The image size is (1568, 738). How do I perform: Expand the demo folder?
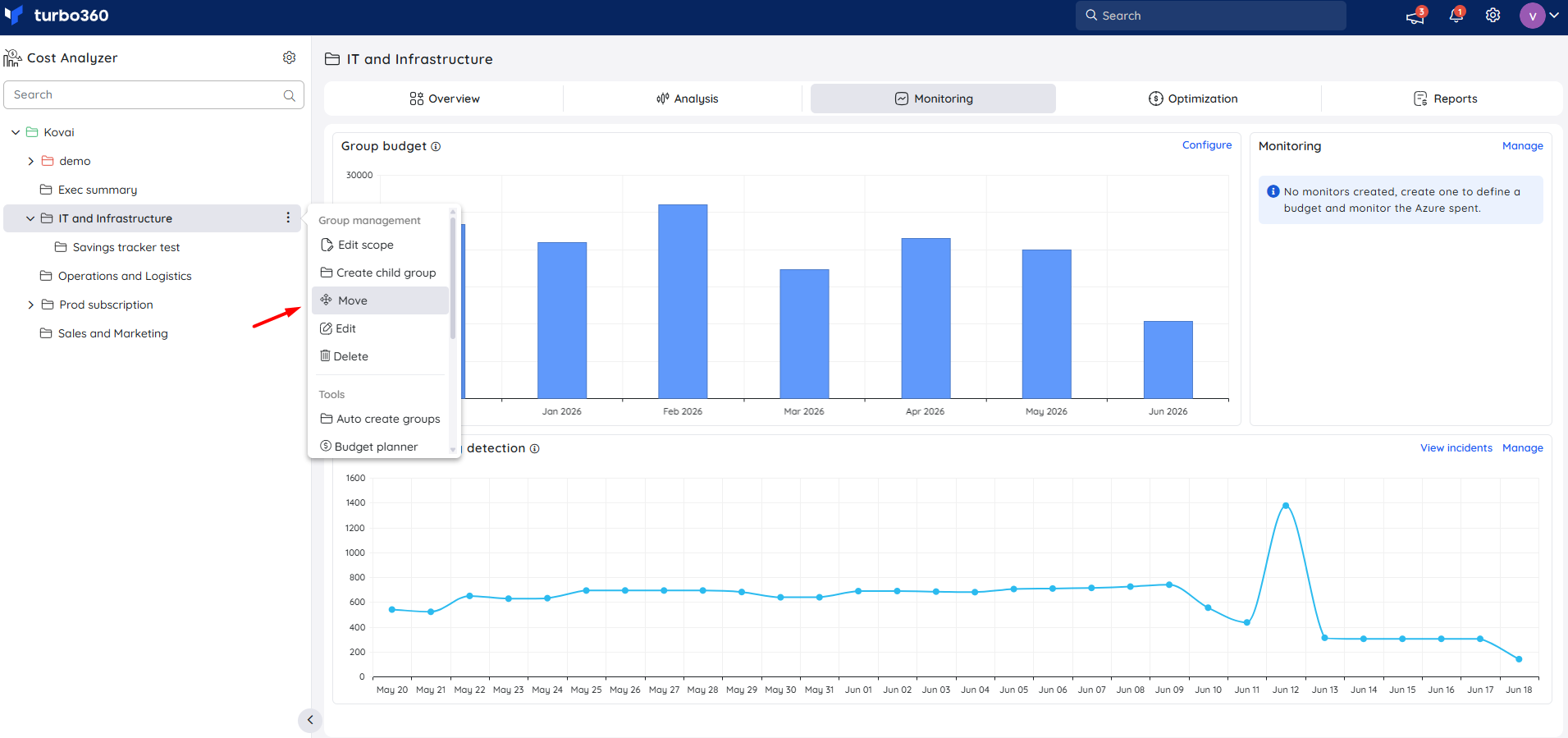point(30,161)
